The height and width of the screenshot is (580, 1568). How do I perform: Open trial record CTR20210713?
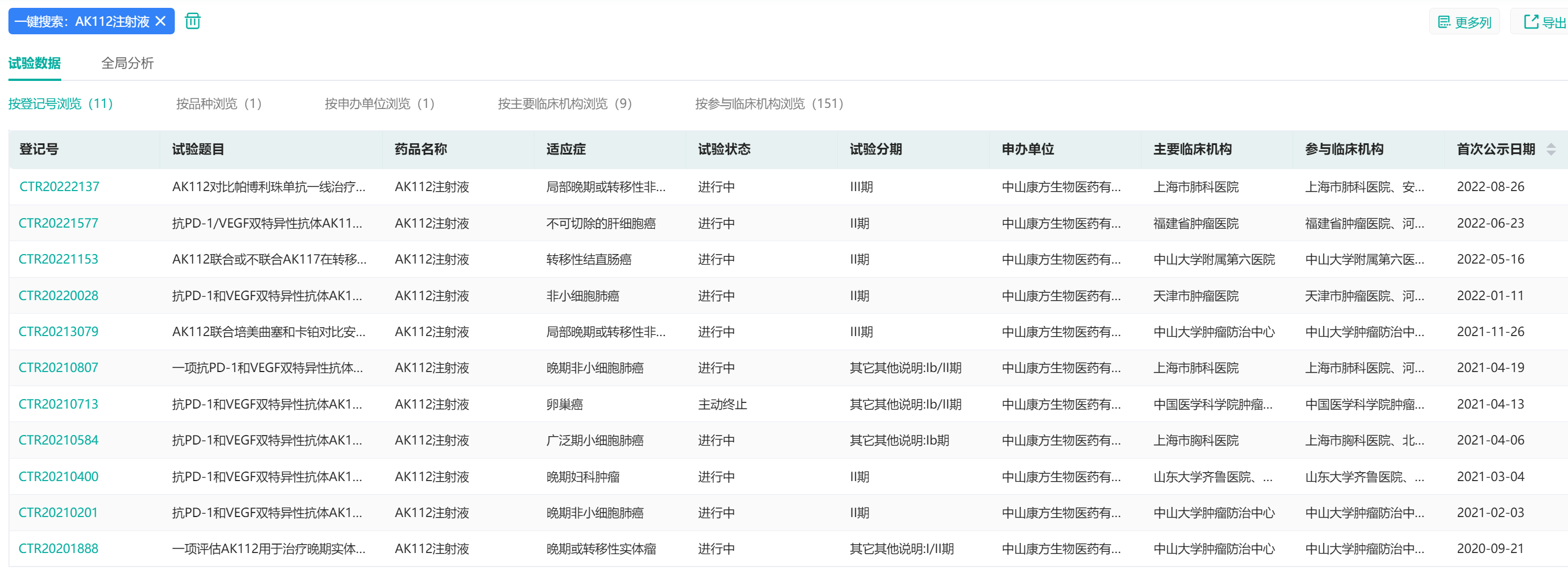58,404
